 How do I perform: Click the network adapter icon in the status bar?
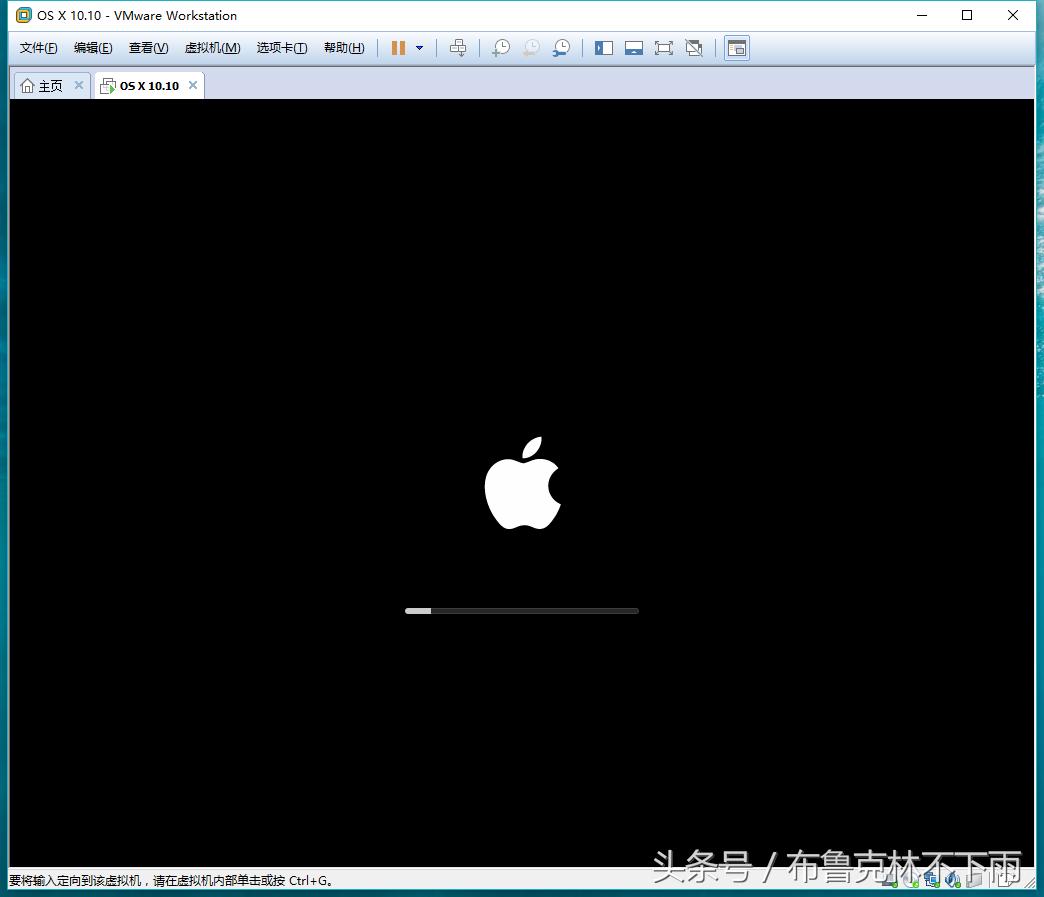[932, 880]
